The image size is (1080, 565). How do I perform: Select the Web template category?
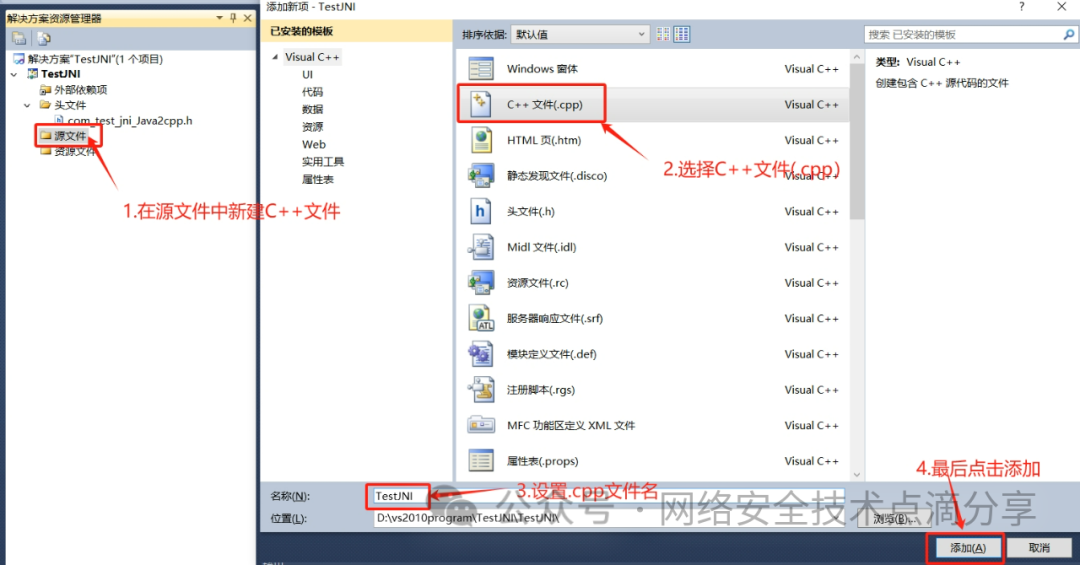pyautogui.click(x=314, y=145)
